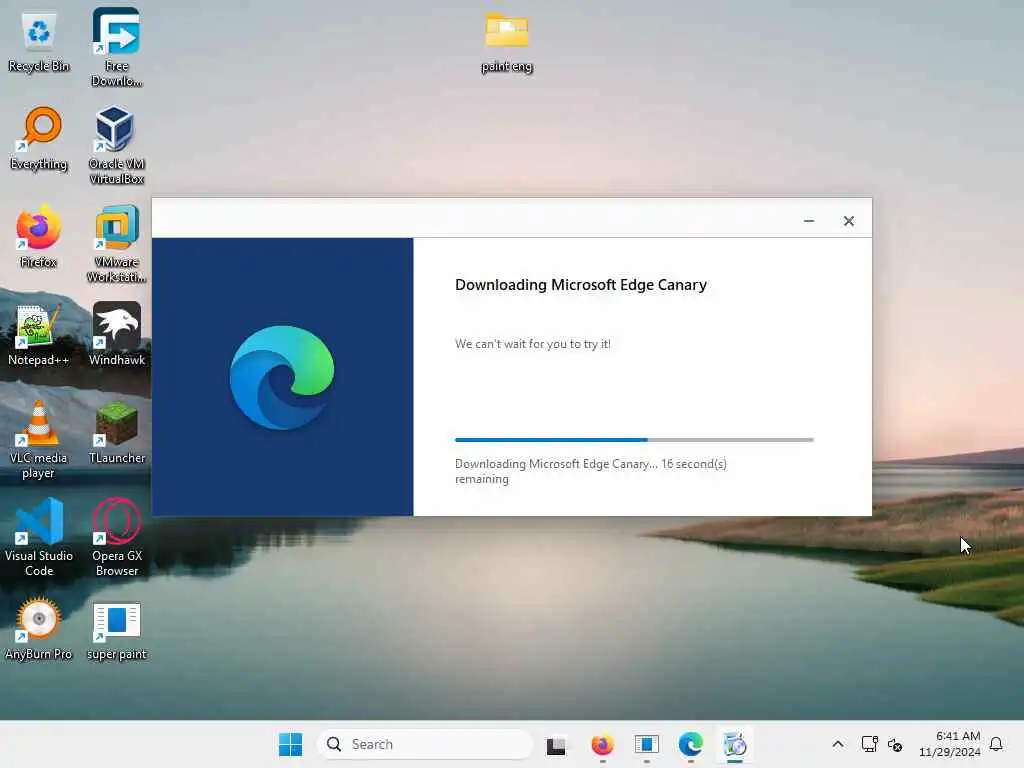Open the network status tray icon

869,744
